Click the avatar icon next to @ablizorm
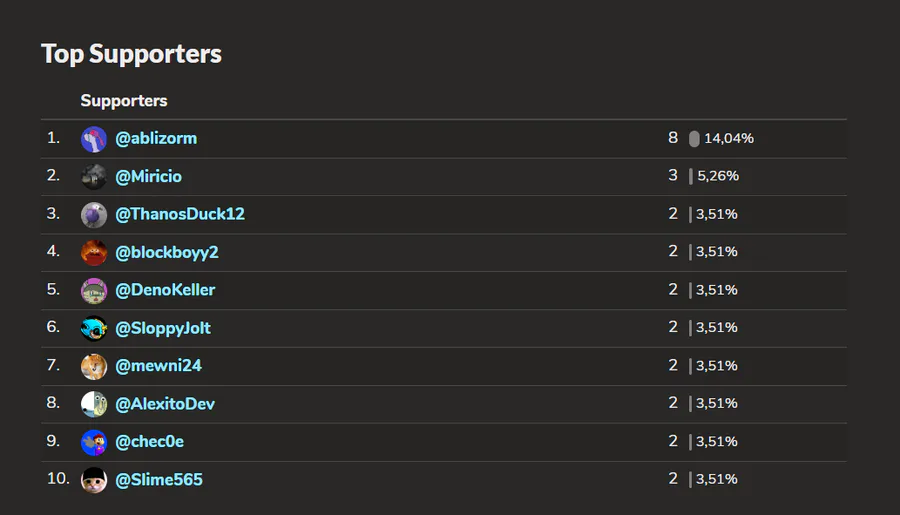 pos(93,139)
